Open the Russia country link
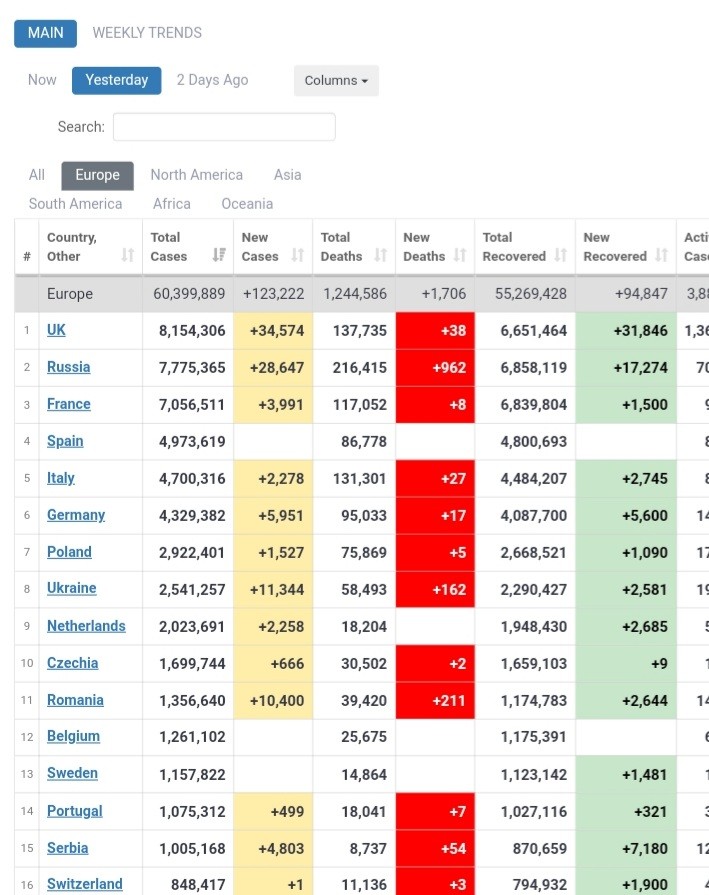Screen dimensions: 709x895 [x=68, y=367]
